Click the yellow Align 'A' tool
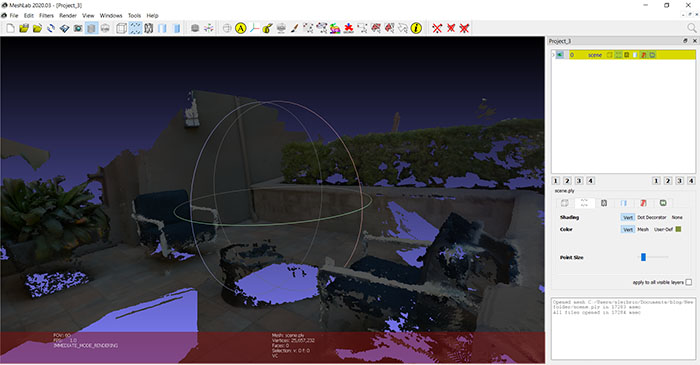700x365 pixels. 241,28
